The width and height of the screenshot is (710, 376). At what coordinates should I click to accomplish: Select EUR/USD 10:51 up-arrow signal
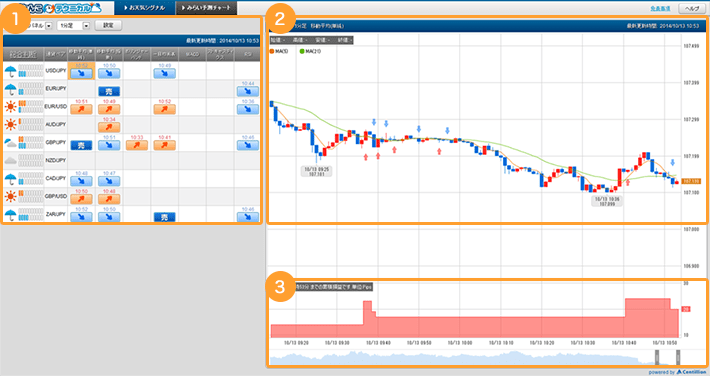pos(82,109)
